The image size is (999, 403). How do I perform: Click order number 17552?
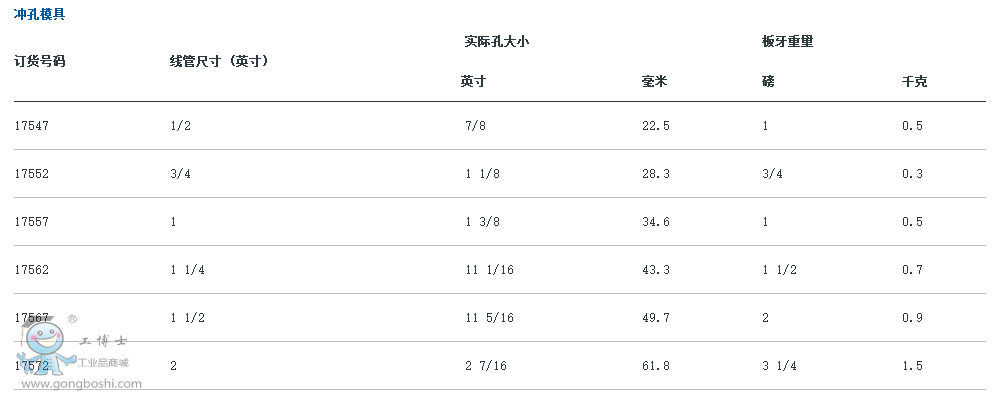tap(32, 174)
